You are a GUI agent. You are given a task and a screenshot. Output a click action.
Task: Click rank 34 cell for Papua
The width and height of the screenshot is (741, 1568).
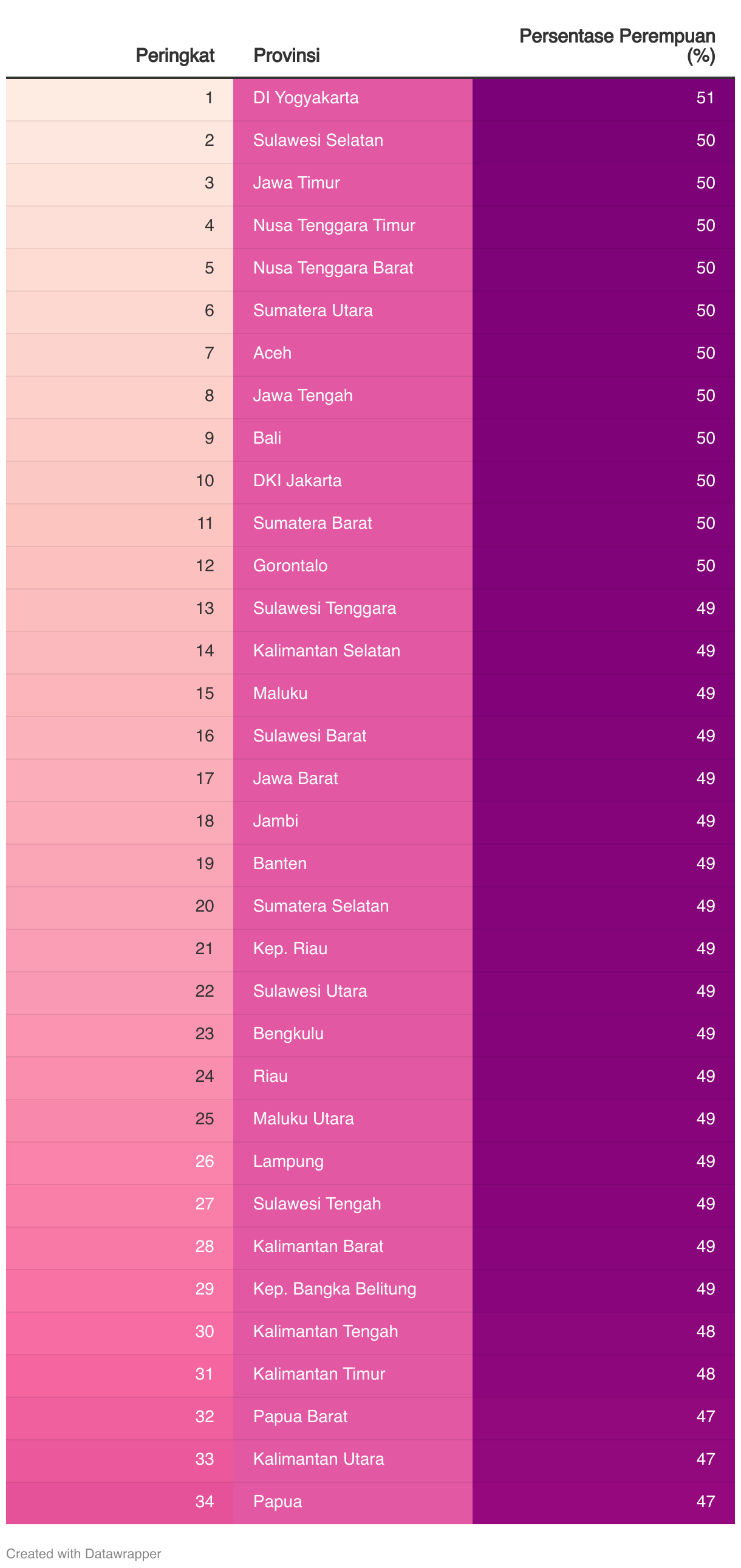120,1503
